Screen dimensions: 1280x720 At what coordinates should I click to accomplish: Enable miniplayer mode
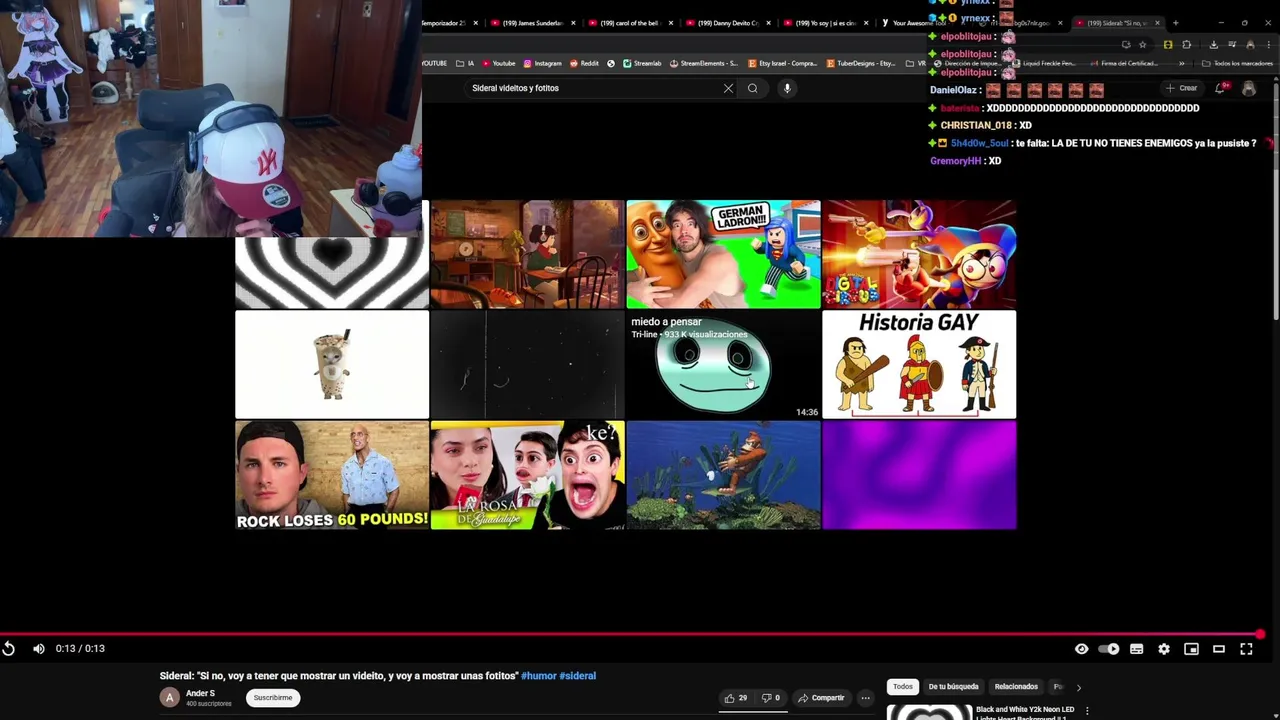point(1191,649)
